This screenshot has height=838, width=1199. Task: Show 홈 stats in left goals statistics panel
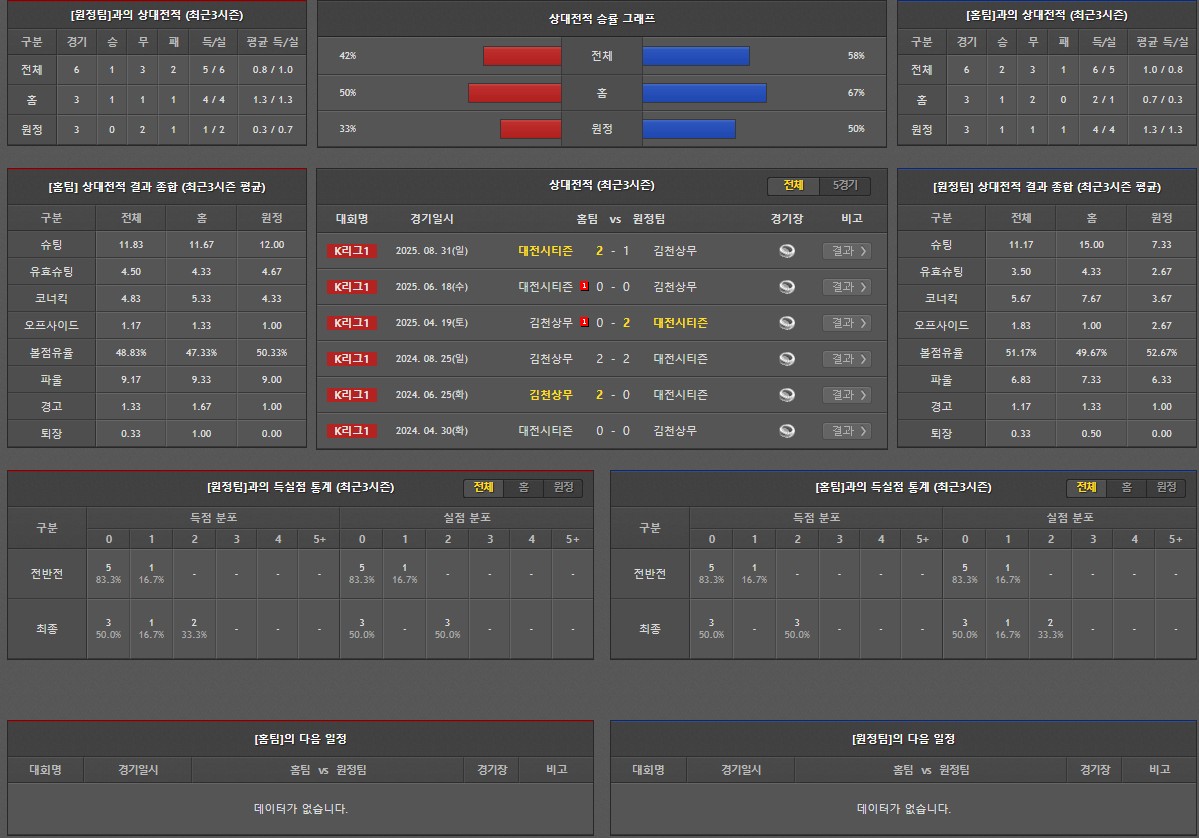tap(523, 487)
